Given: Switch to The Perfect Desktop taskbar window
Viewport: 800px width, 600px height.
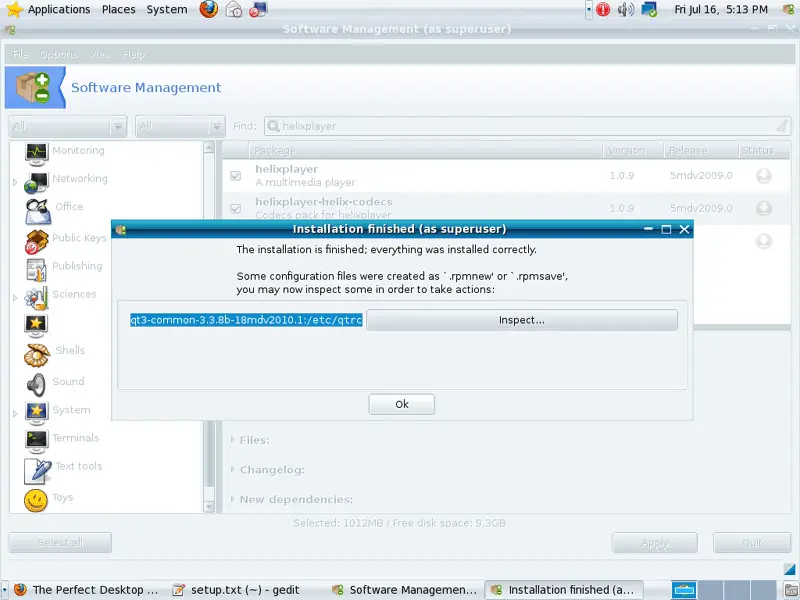Looking at the screenshot, I should tap(86, 590).
